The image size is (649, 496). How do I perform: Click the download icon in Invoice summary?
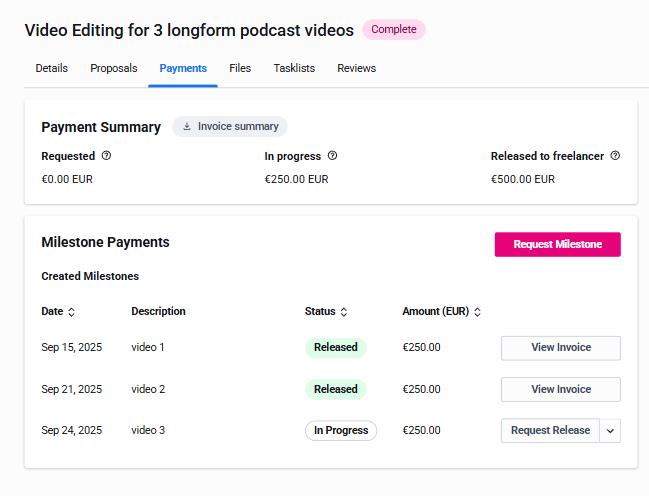click(x=187, y=127)
